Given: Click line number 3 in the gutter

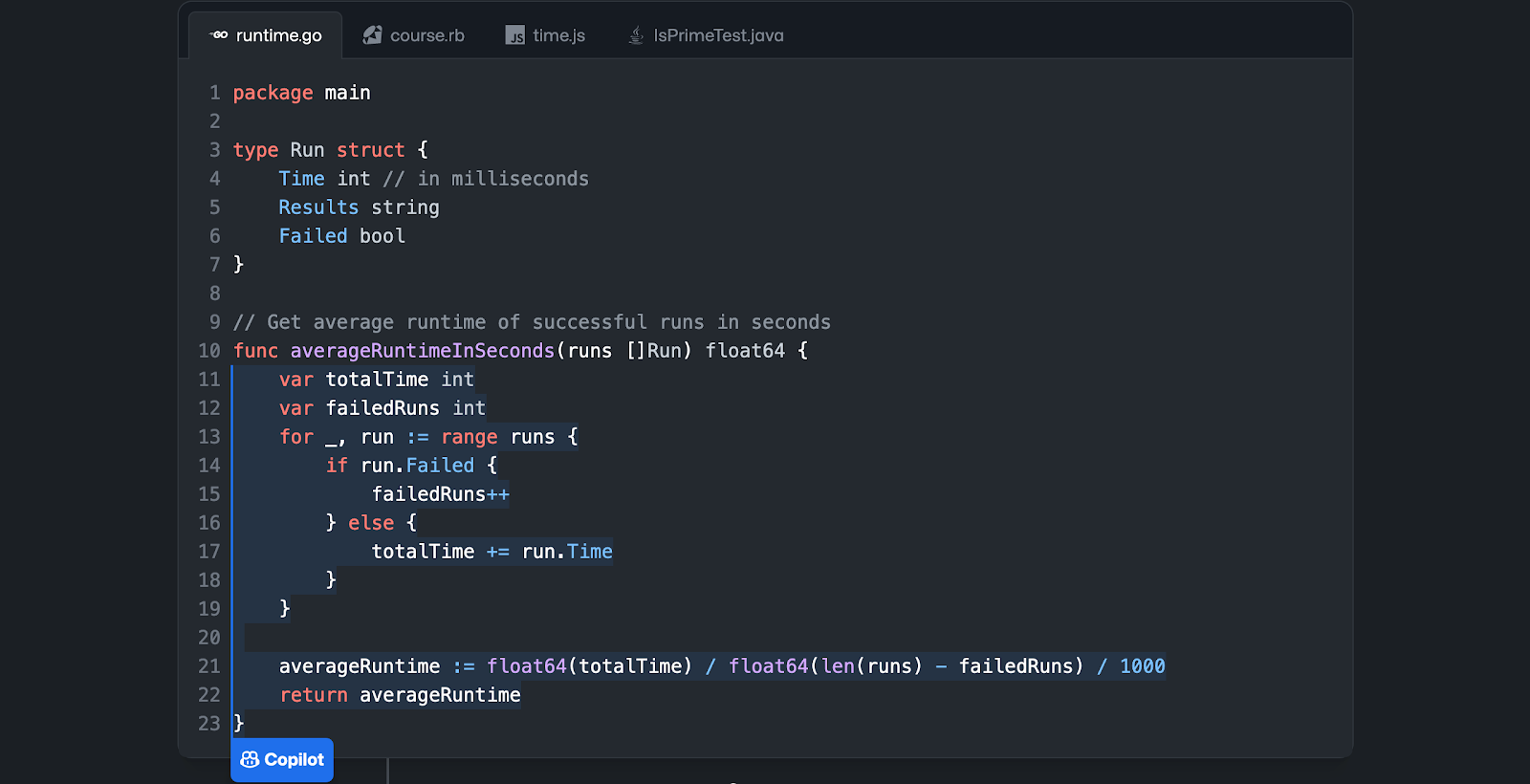Looking at the screenshot, I should [x=215, y=150].
